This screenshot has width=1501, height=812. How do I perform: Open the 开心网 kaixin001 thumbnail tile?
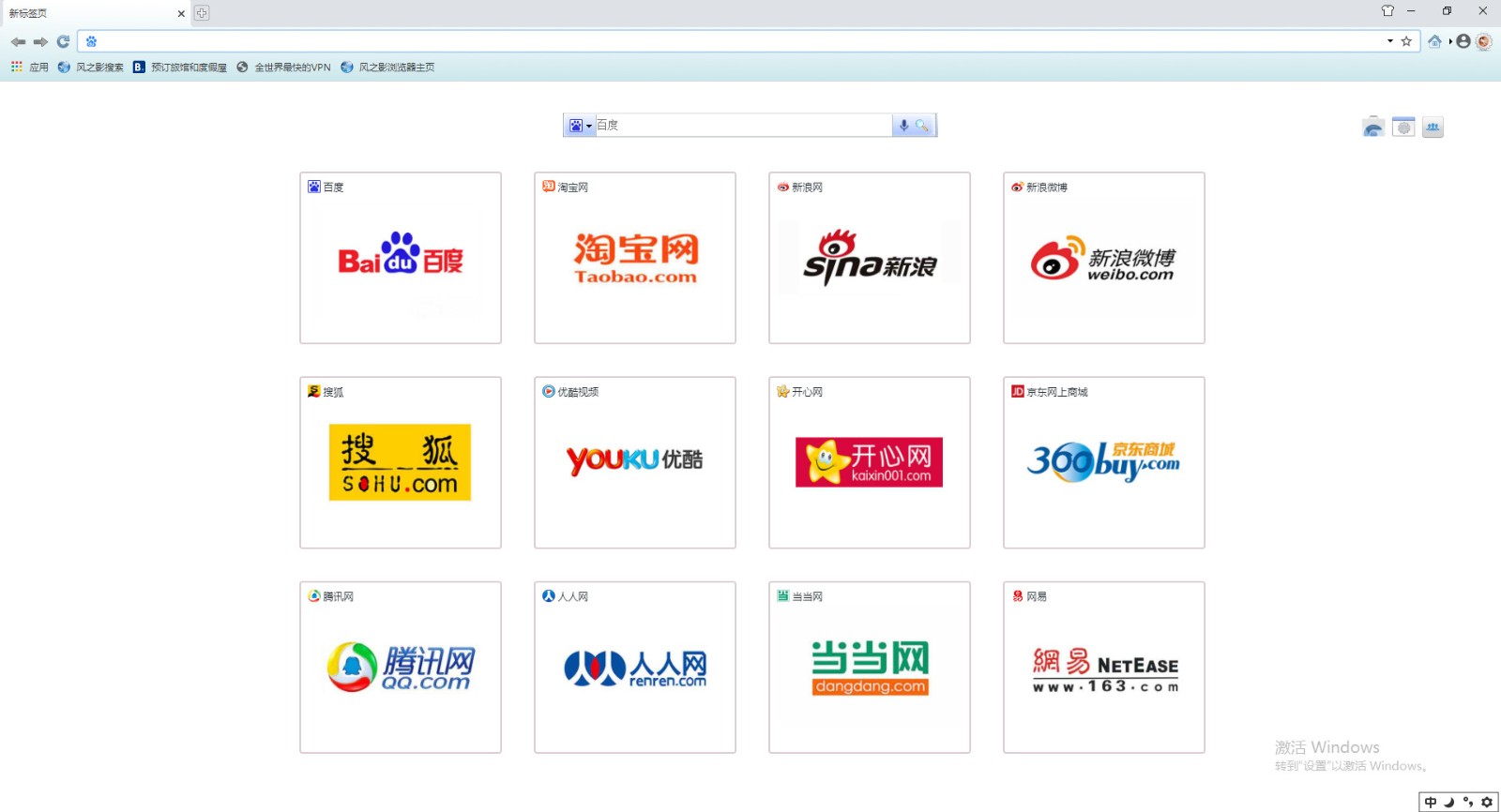click(x=870, y=462)
